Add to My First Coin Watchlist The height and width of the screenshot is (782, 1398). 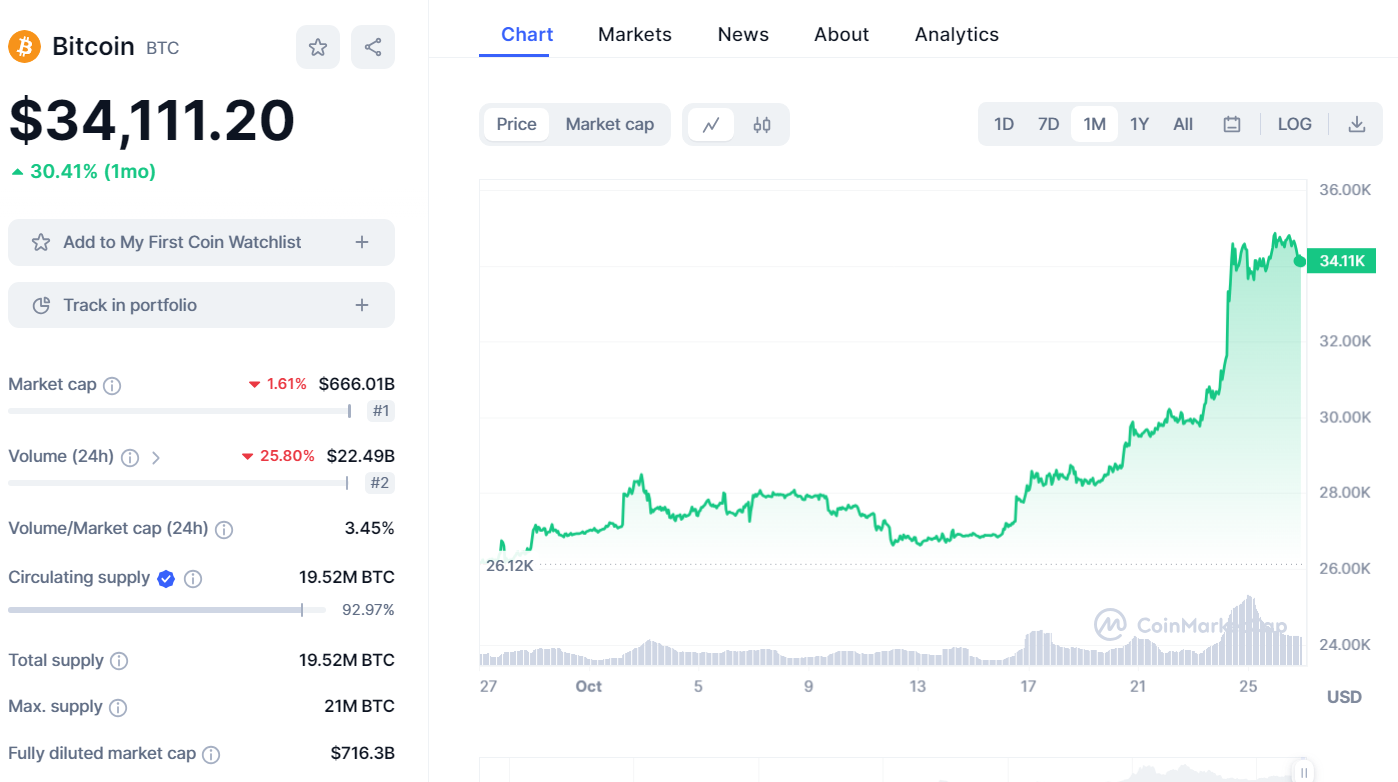click(x=201, y=242)
